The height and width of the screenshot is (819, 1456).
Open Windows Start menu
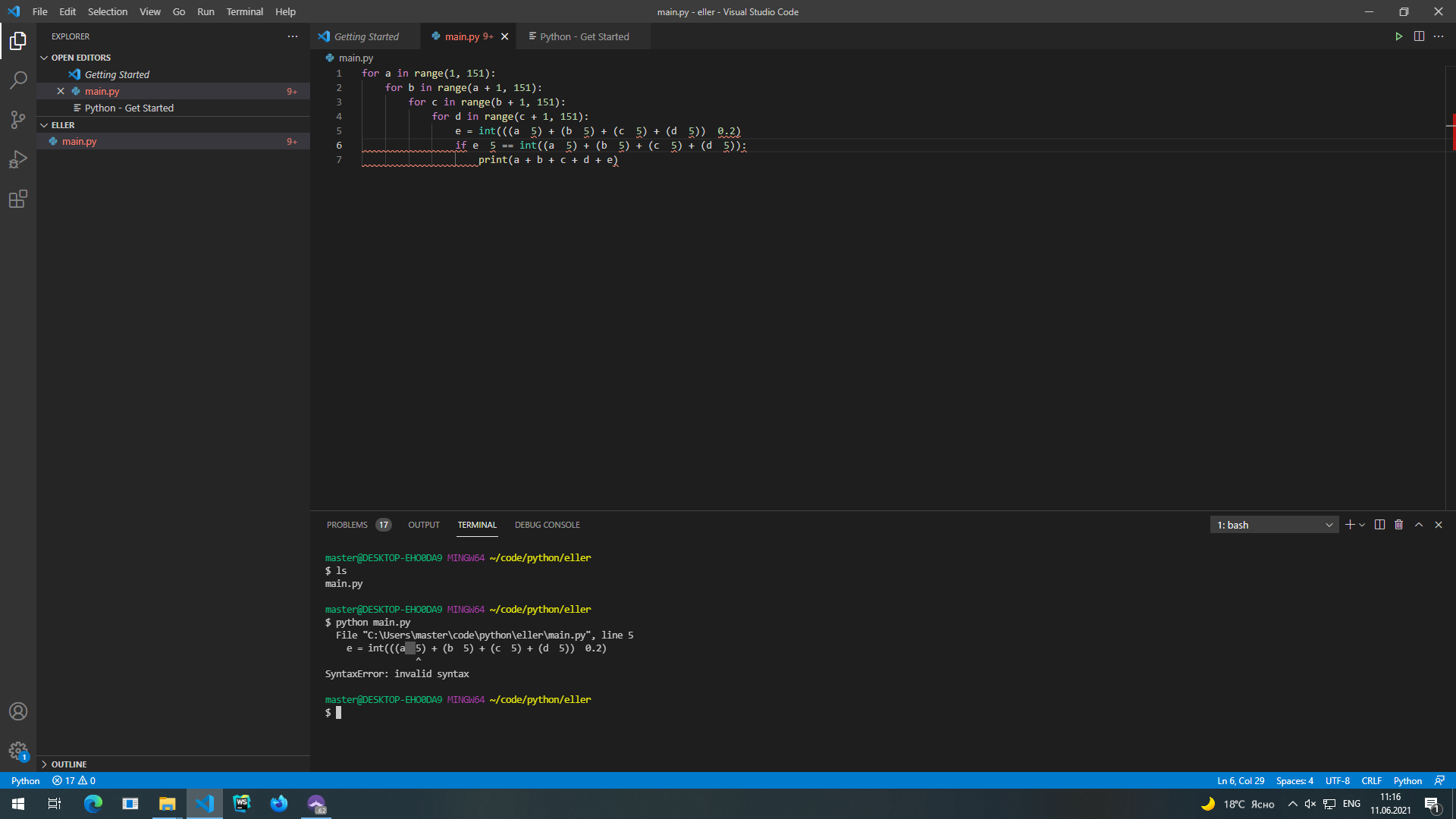coord(18,804)
